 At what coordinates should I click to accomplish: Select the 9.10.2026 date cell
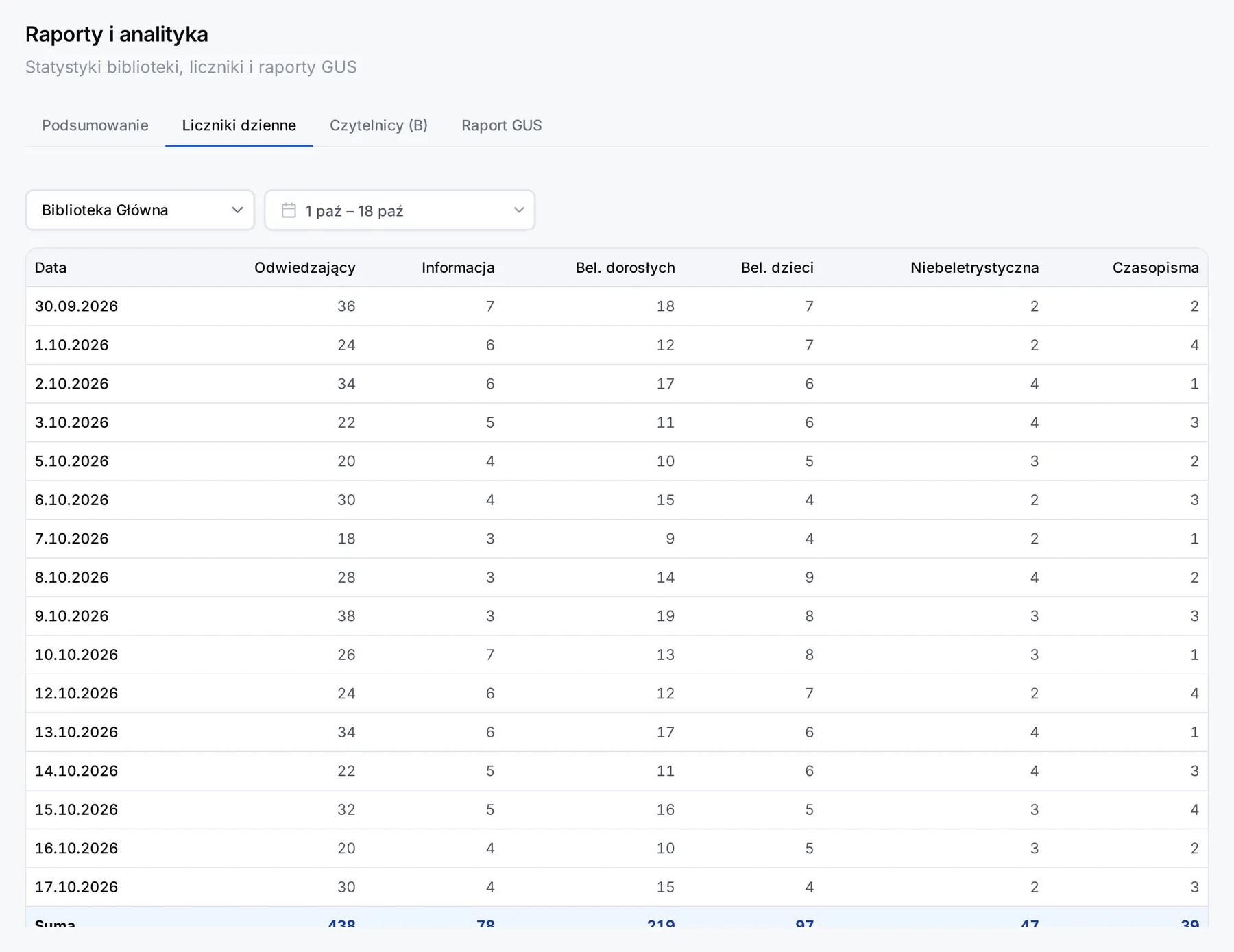(x=72, y=616)
